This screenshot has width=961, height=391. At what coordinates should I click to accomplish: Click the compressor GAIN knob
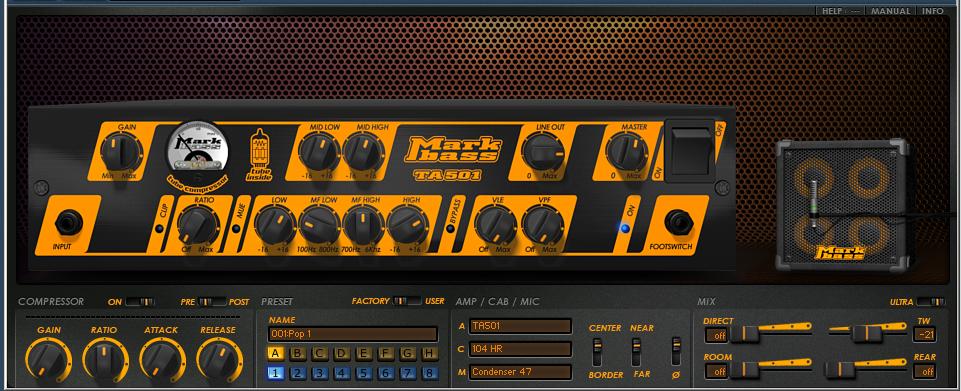point(48,360)
